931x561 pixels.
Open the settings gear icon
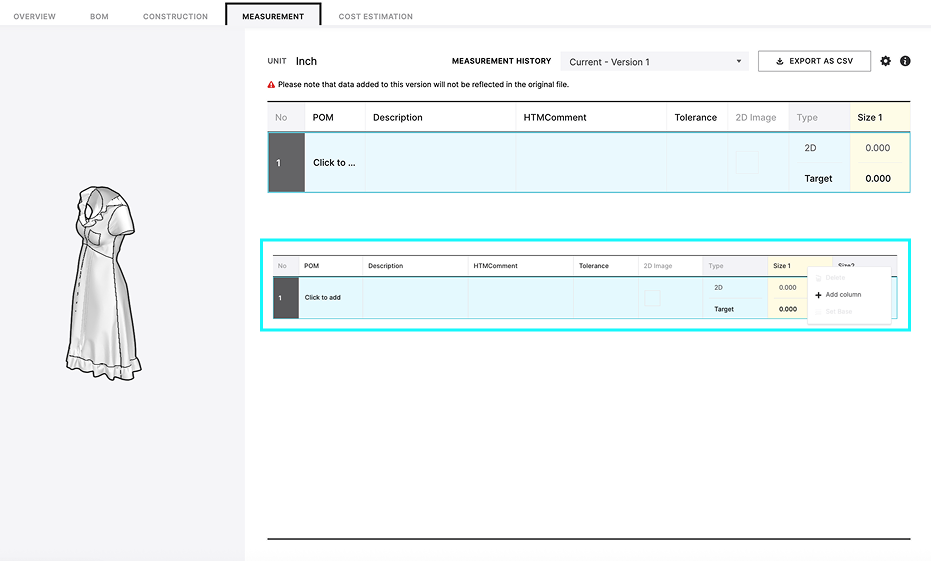pyautogui.click(x=885, y=61)
